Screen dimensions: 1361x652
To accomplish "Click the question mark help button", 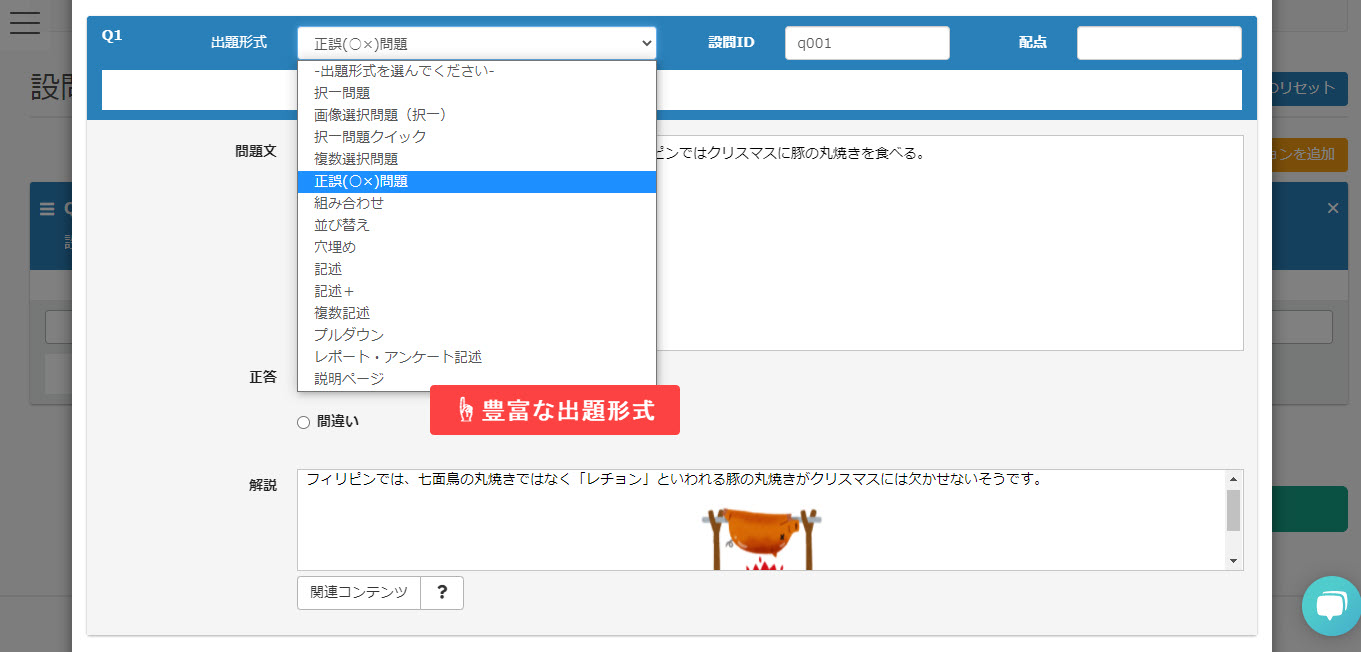I will tap(442, 592).
